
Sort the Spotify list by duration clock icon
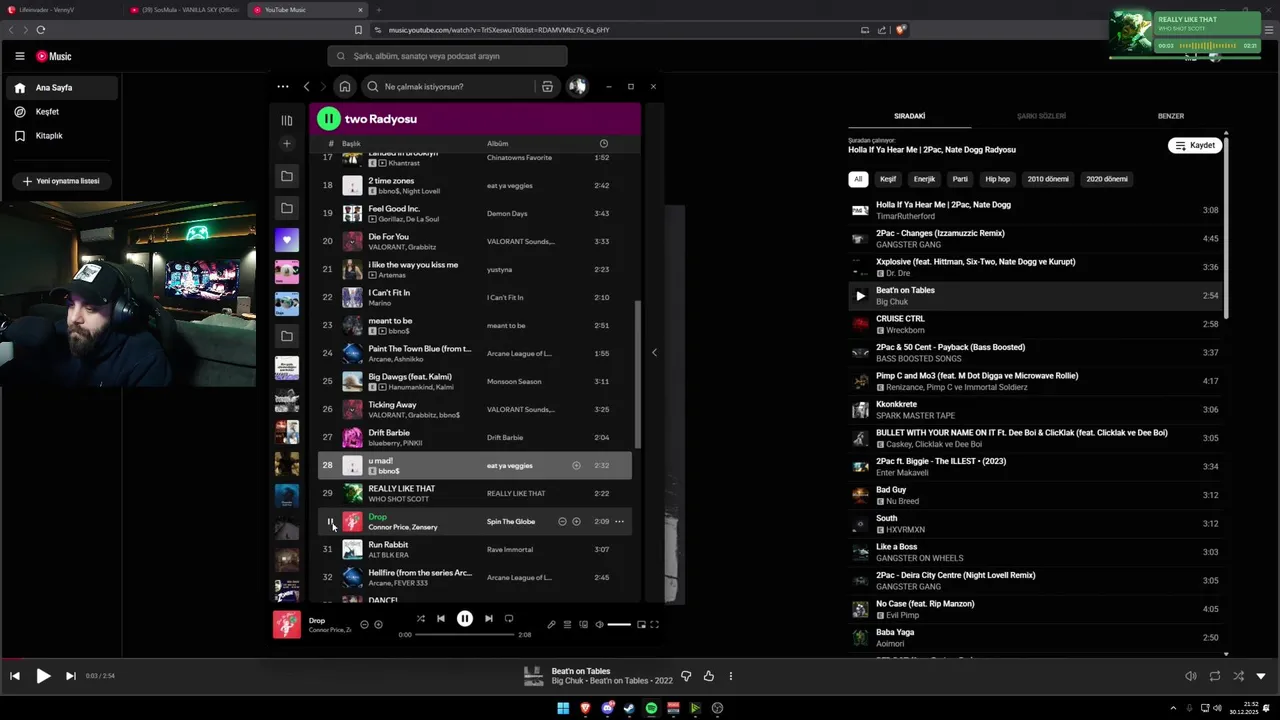tap(603, 143)
